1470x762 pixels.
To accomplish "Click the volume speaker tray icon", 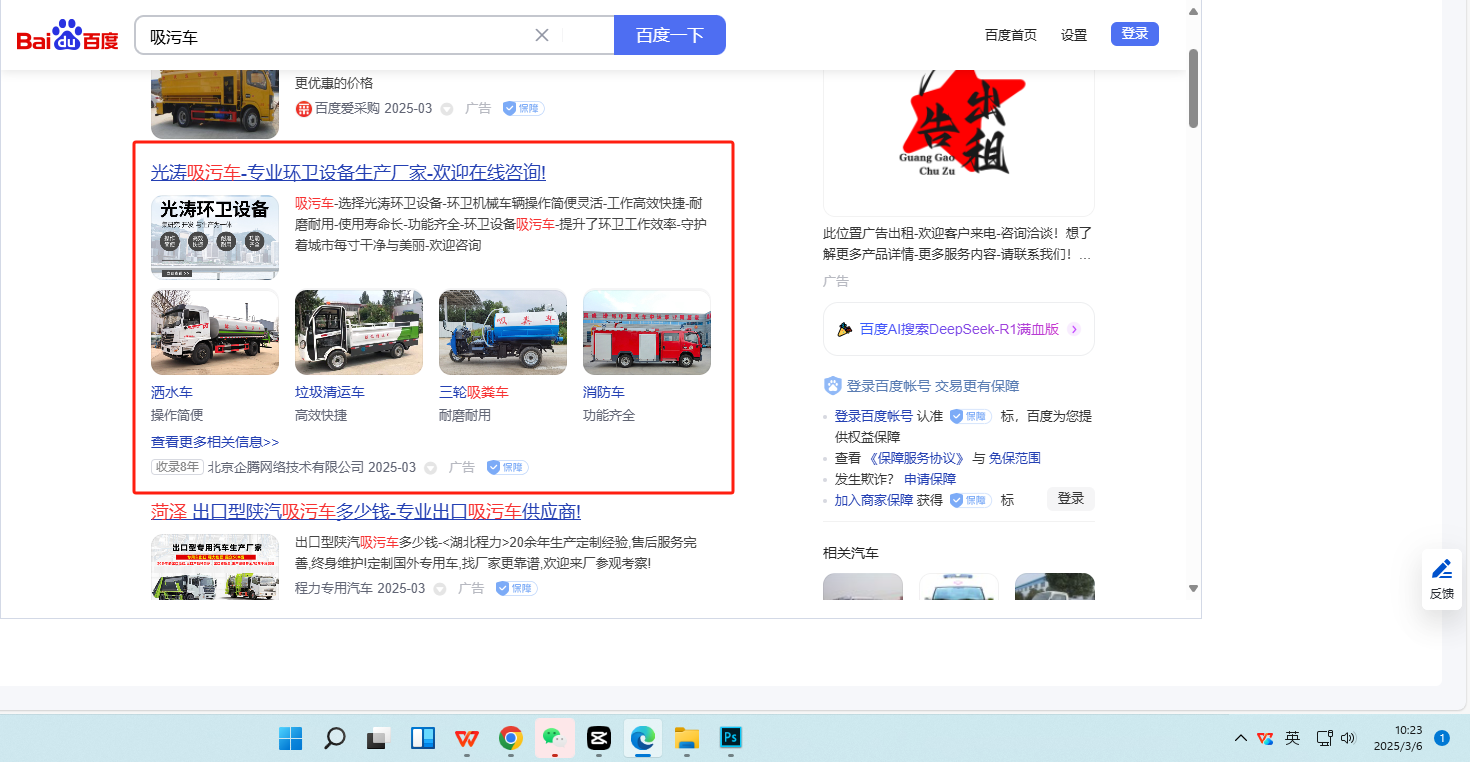I will [x=1348, y=739].
